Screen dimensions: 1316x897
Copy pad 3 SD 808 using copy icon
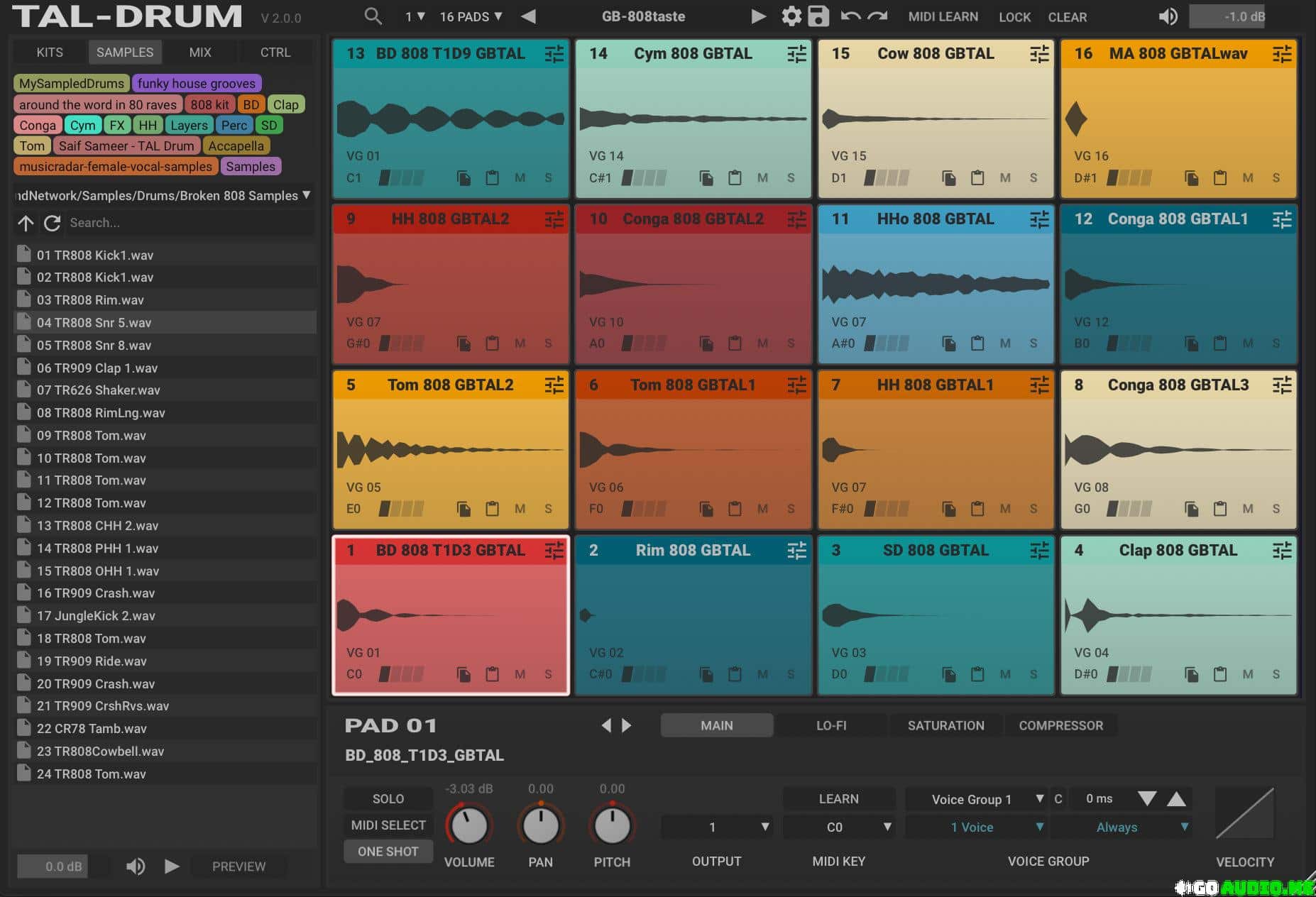click(949, 674)
